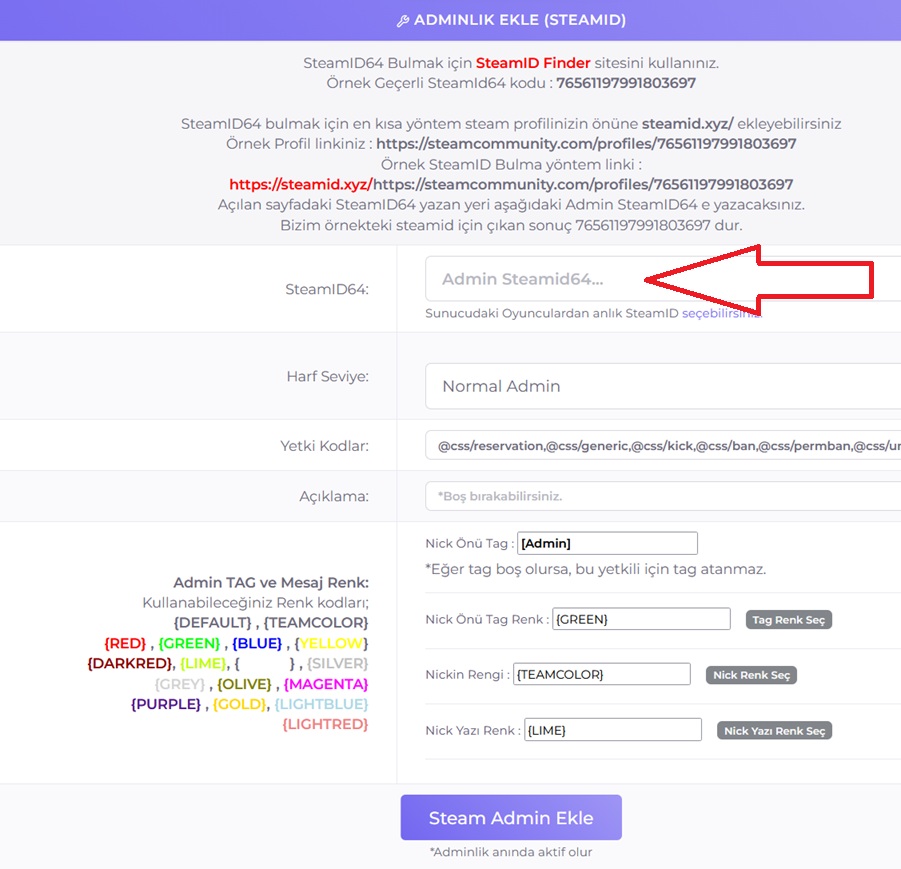This screenshot has width=901, height=869.
Task: Click the {RED} color code label
Action: coord(125,643)
